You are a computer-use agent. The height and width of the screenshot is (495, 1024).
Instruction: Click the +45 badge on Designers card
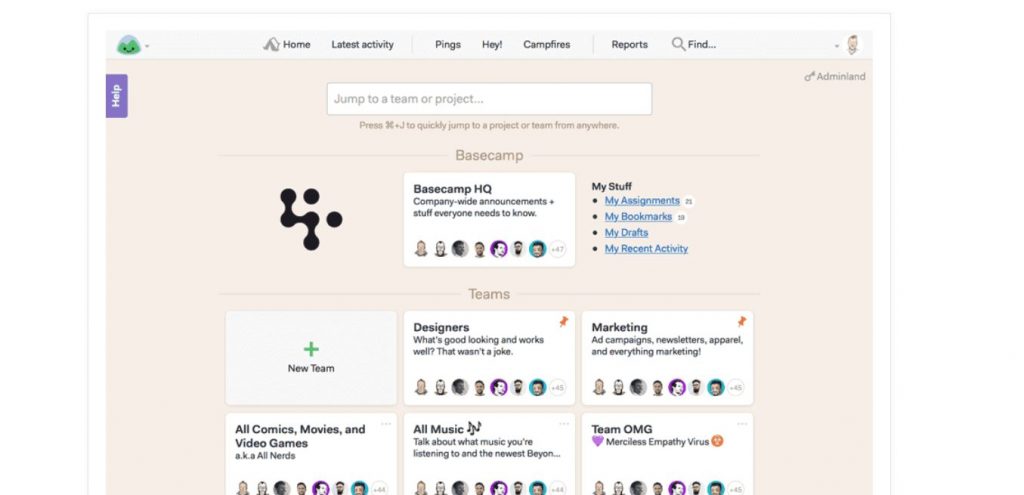tap(557, 387)
